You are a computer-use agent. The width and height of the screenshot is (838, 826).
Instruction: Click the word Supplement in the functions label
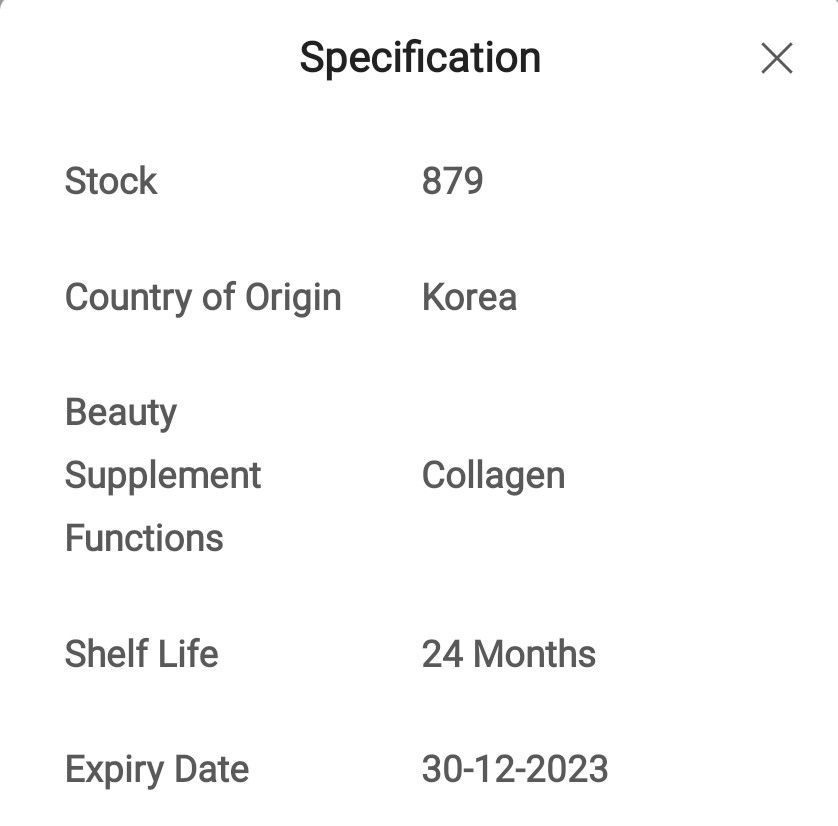163,475
